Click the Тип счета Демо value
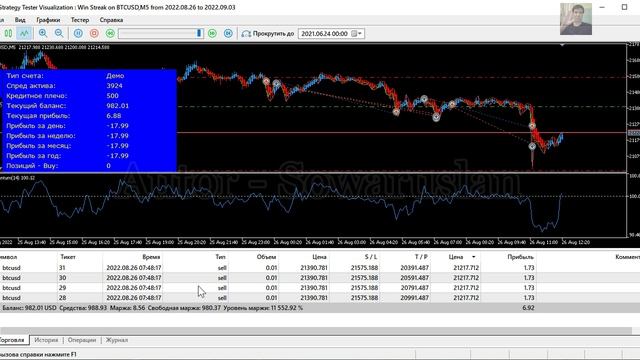Screen dimensions: 640x360 (x=115, y=76)
